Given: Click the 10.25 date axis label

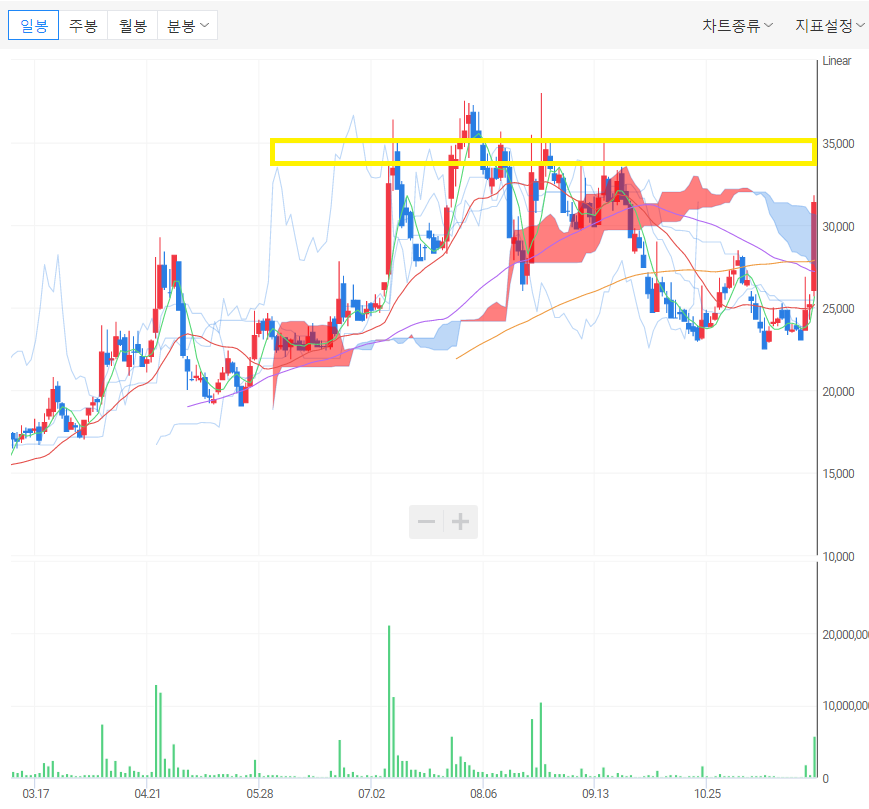Looking at the screenshot, I should (x=707, y=793).
